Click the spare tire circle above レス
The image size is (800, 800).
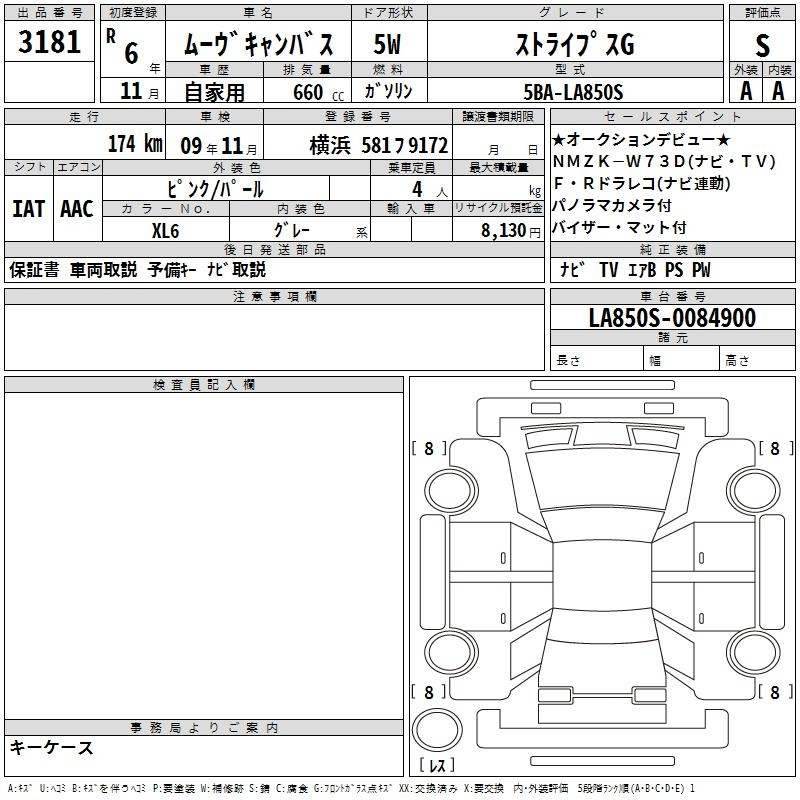point(437,729)
